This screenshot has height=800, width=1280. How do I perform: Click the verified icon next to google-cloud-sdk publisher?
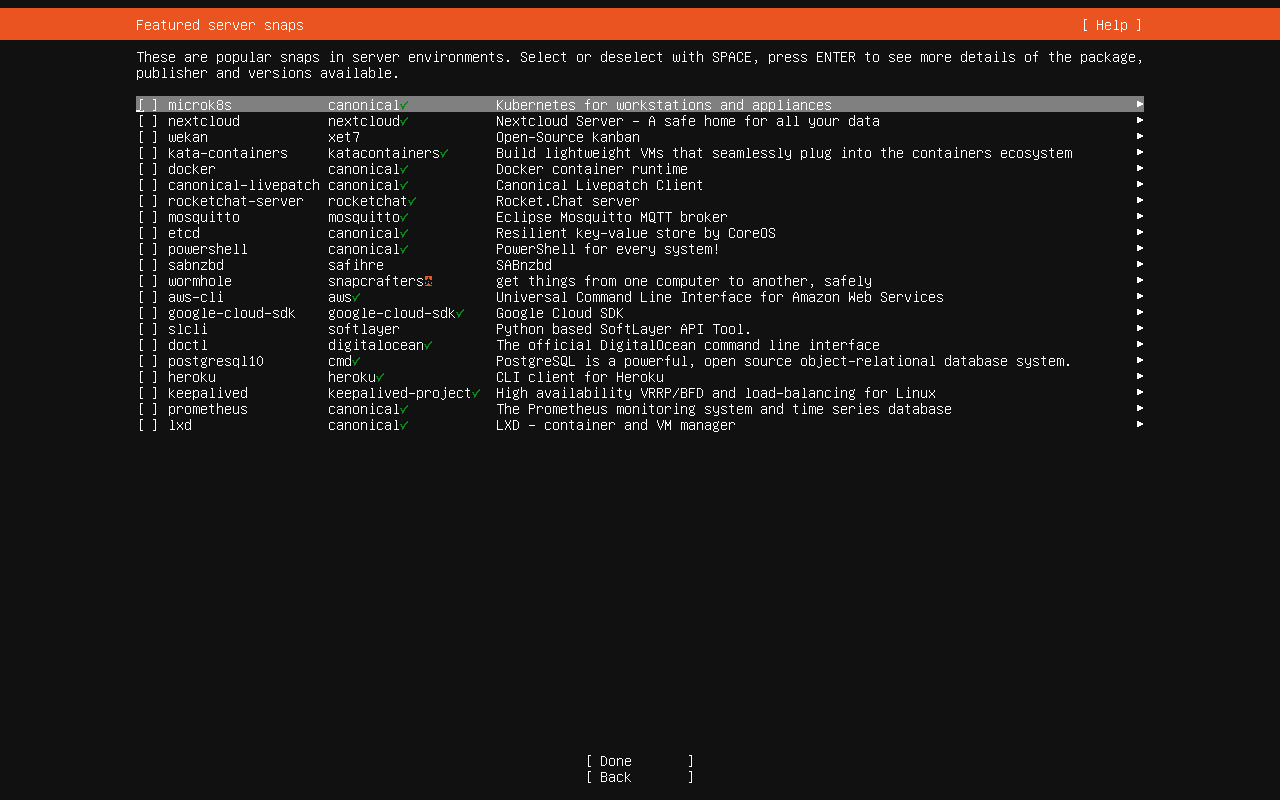(x=461, y=313)
